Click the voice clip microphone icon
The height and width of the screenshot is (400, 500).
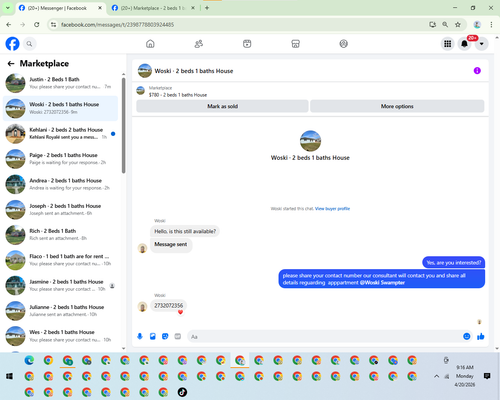coord(140,336)
